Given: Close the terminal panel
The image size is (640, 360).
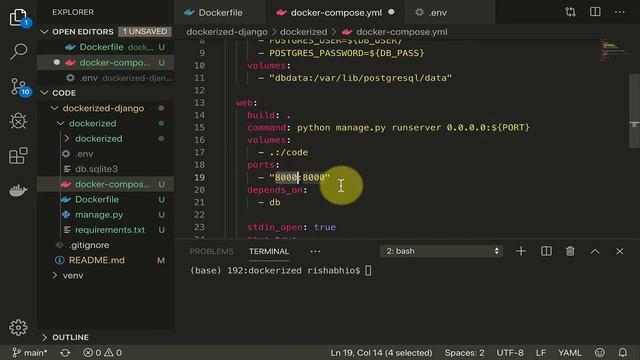Looking at the screenshot, I should [x=620, y=251].
